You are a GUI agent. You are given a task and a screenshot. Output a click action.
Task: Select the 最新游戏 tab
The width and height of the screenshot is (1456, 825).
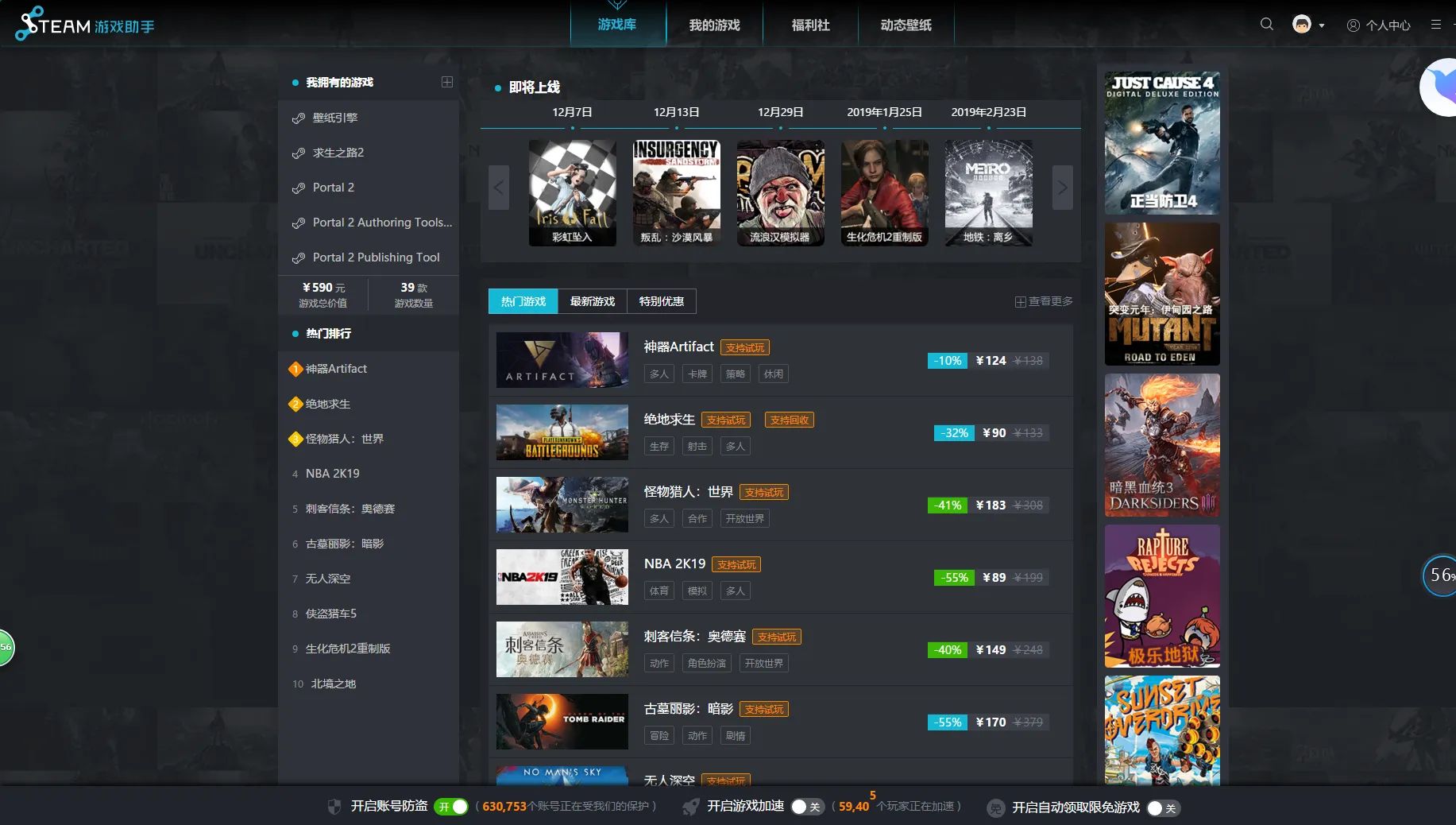click(593, 301)
